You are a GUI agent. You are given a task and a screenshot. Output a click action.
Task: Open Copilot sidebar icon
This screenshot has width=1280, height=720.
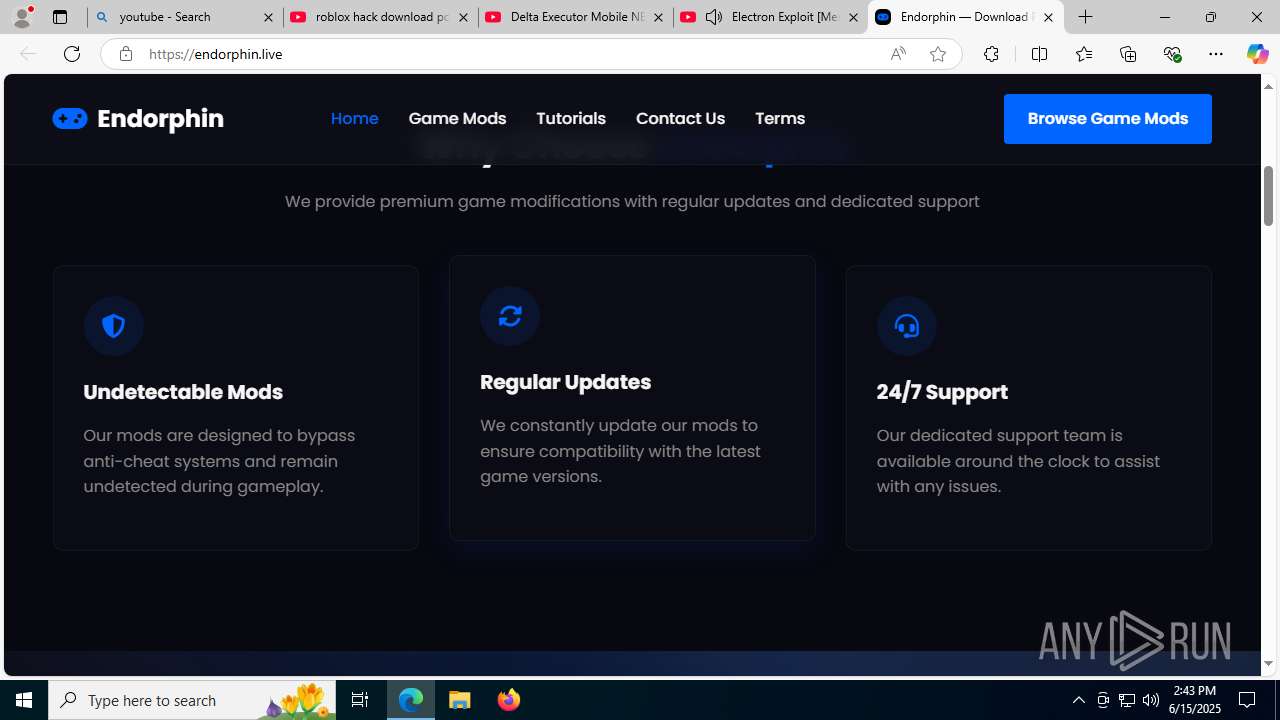click(x=1257, y=54)
